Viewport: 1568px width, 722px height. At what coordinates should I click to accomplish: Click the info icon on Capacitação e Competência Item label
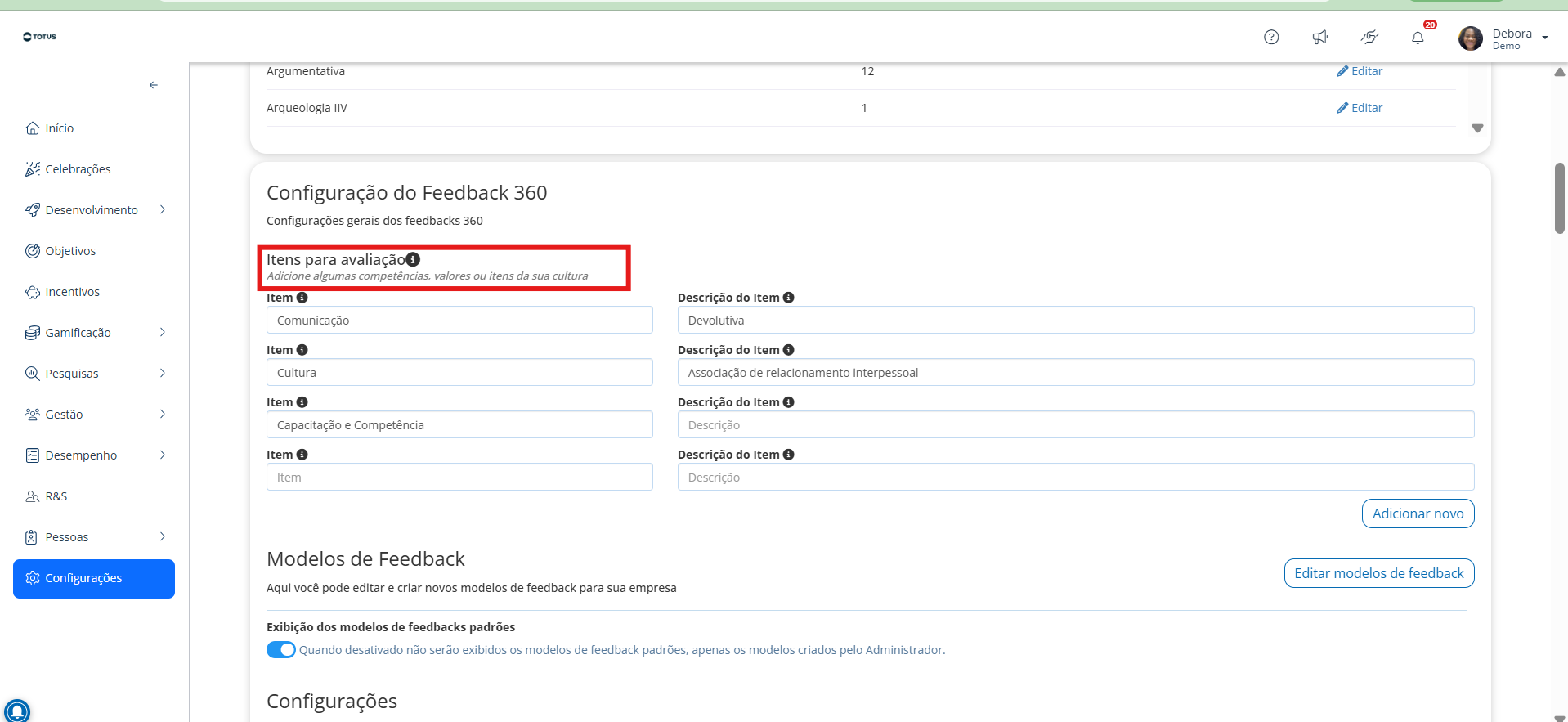coord(302,402)
